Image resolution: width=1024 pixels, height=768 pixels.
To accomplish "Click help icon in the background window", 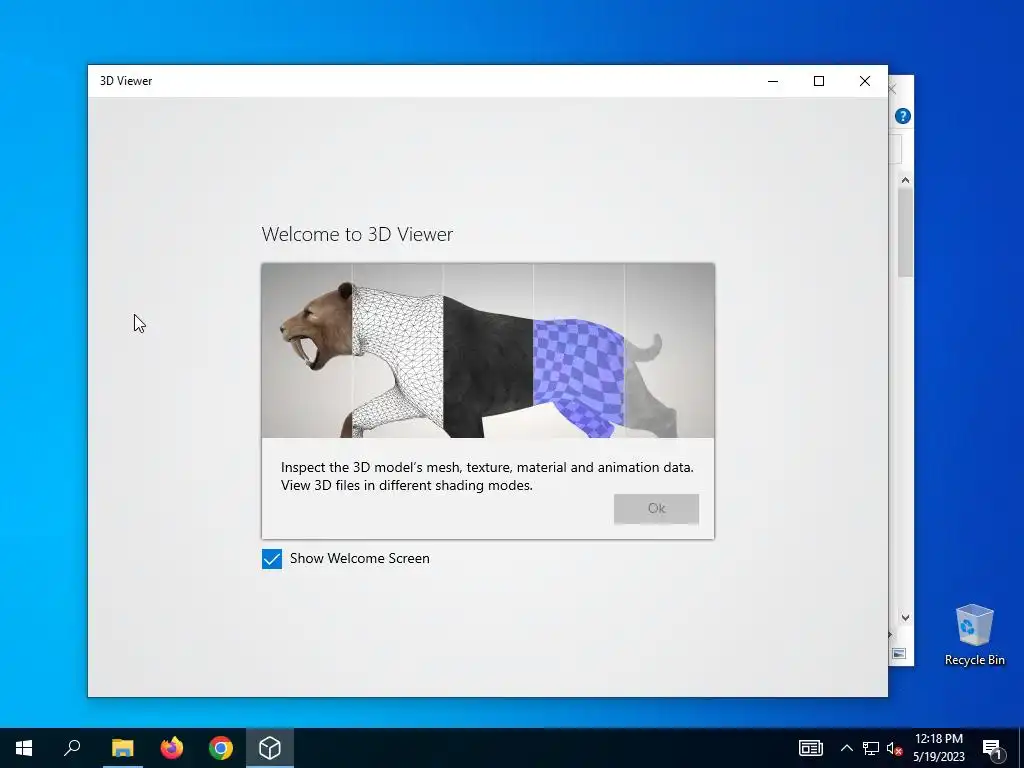I will click(x=903, y=116).
